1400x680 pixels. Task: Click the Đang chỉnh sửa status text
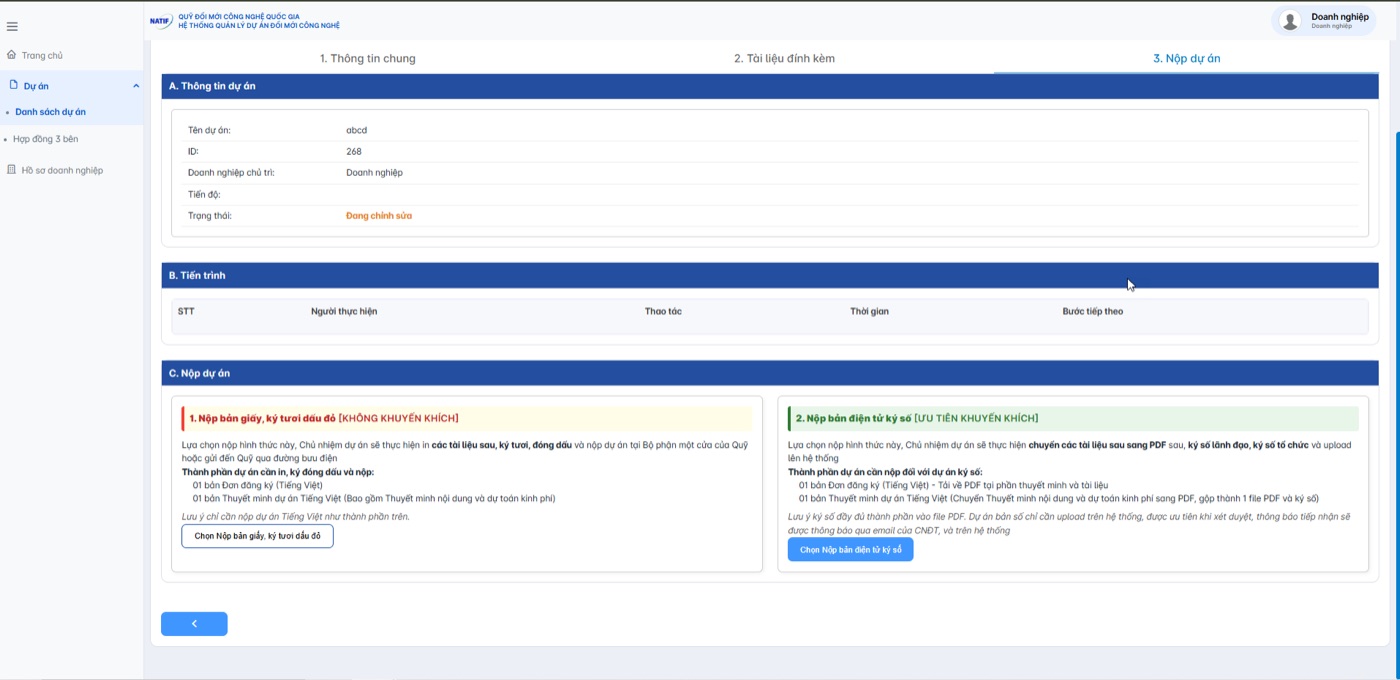pyautogui.click(x=379, y=216)
